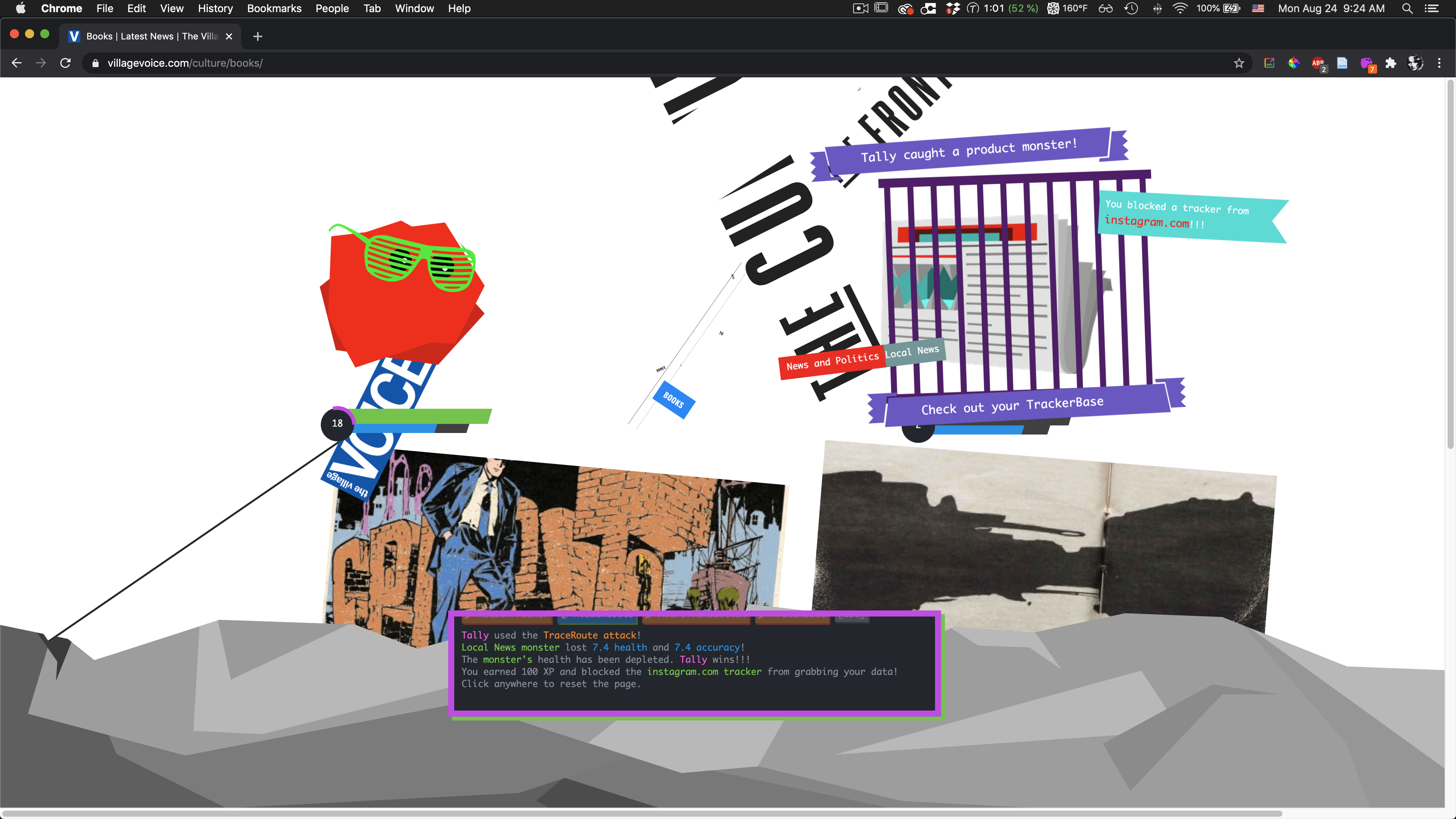Open the Adblock Plus extension

tap(1318, 63)
